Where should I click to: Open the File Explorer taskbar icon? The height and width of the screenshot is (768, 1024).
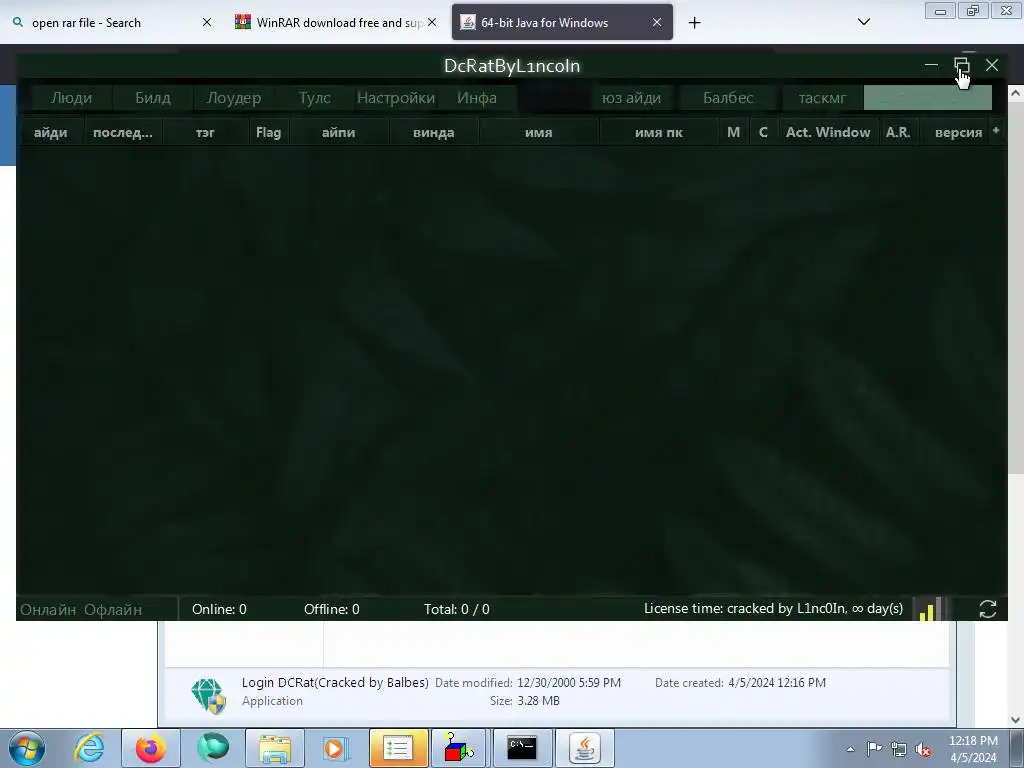(x=275, y=748)
